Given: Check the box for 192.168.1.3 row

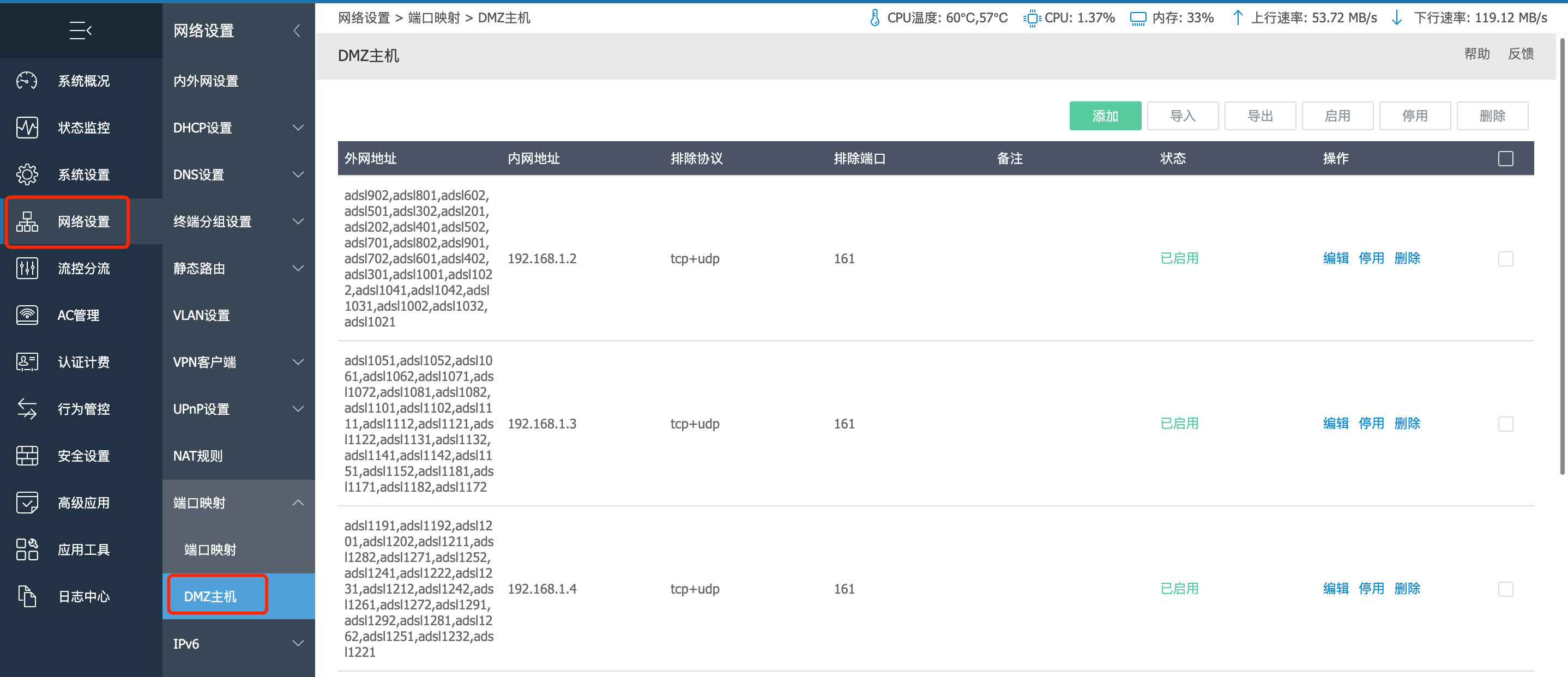Looking at the screenshot, I should click(x=1505, y=424).
